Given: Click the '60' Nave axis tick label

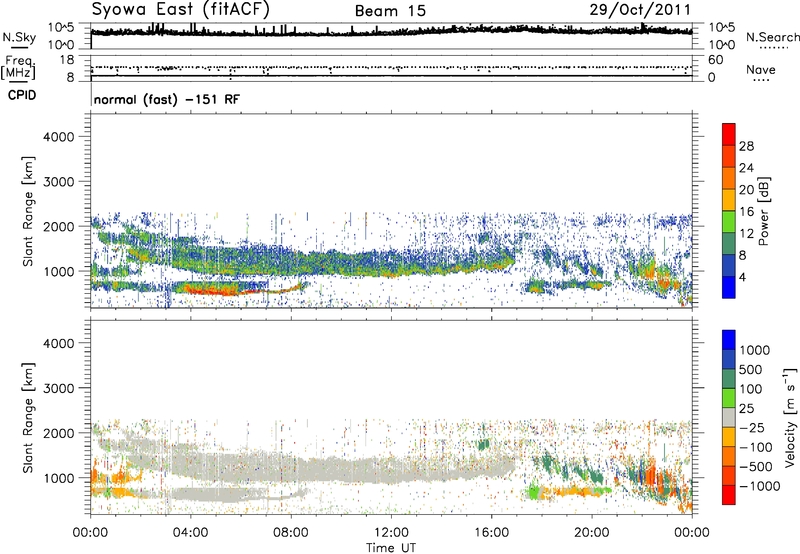Looking at the screenshot, I should (x=715, y=60).
